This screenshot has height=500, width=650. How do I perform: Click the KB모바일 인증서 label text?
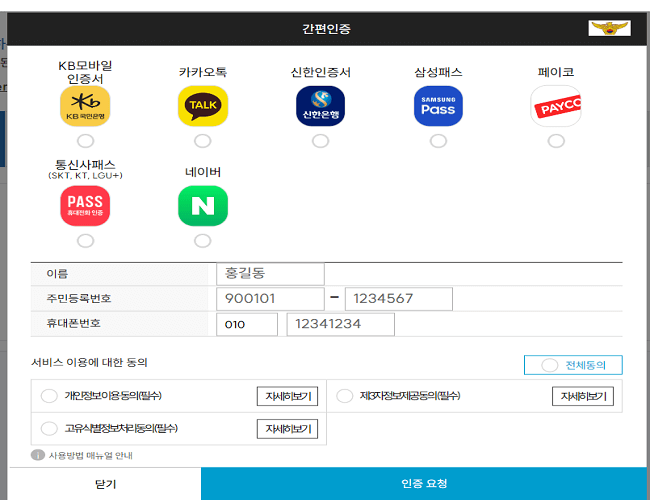85,72
